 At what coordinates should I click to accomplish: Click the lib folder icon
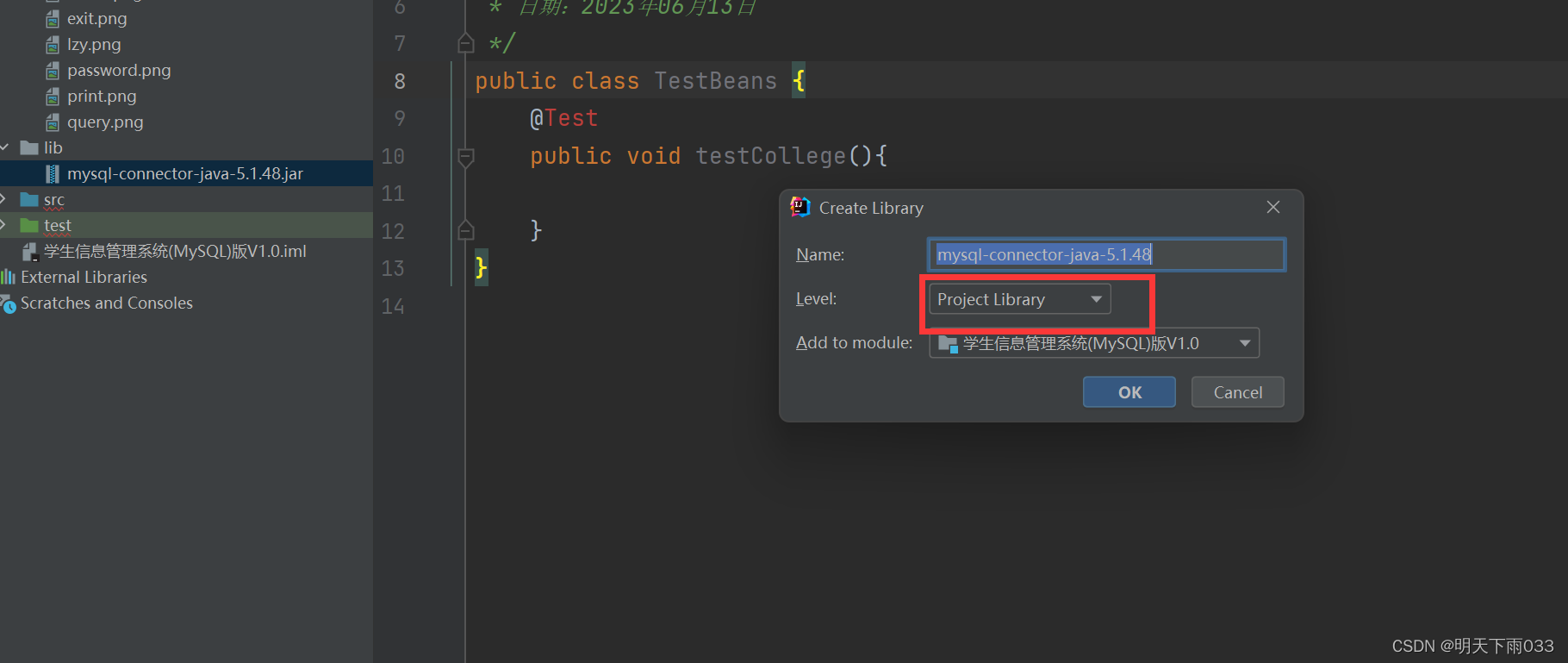tap(29, 148)
